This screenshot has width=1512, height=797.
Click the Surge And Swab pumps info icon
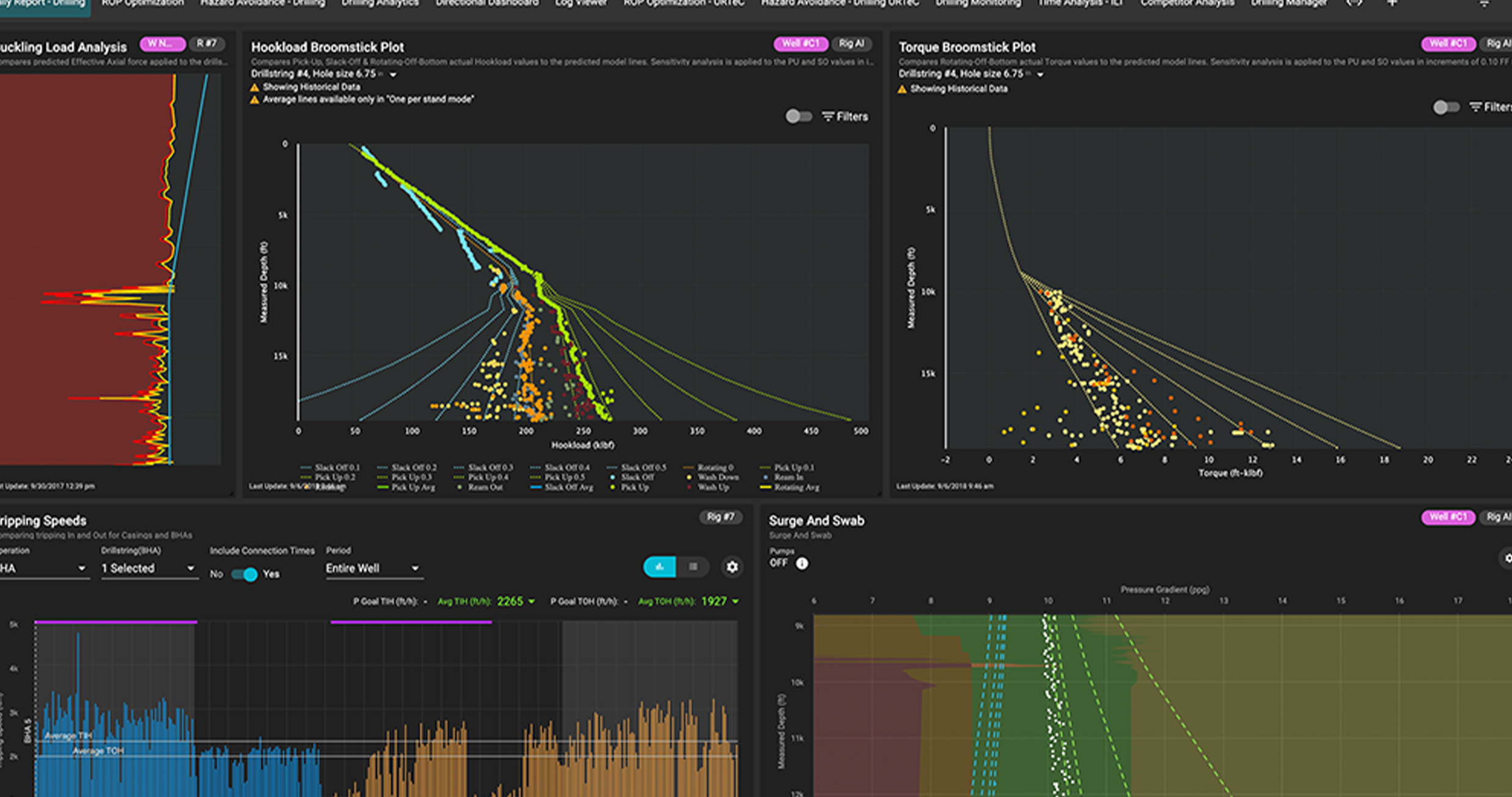click(802, 564)
